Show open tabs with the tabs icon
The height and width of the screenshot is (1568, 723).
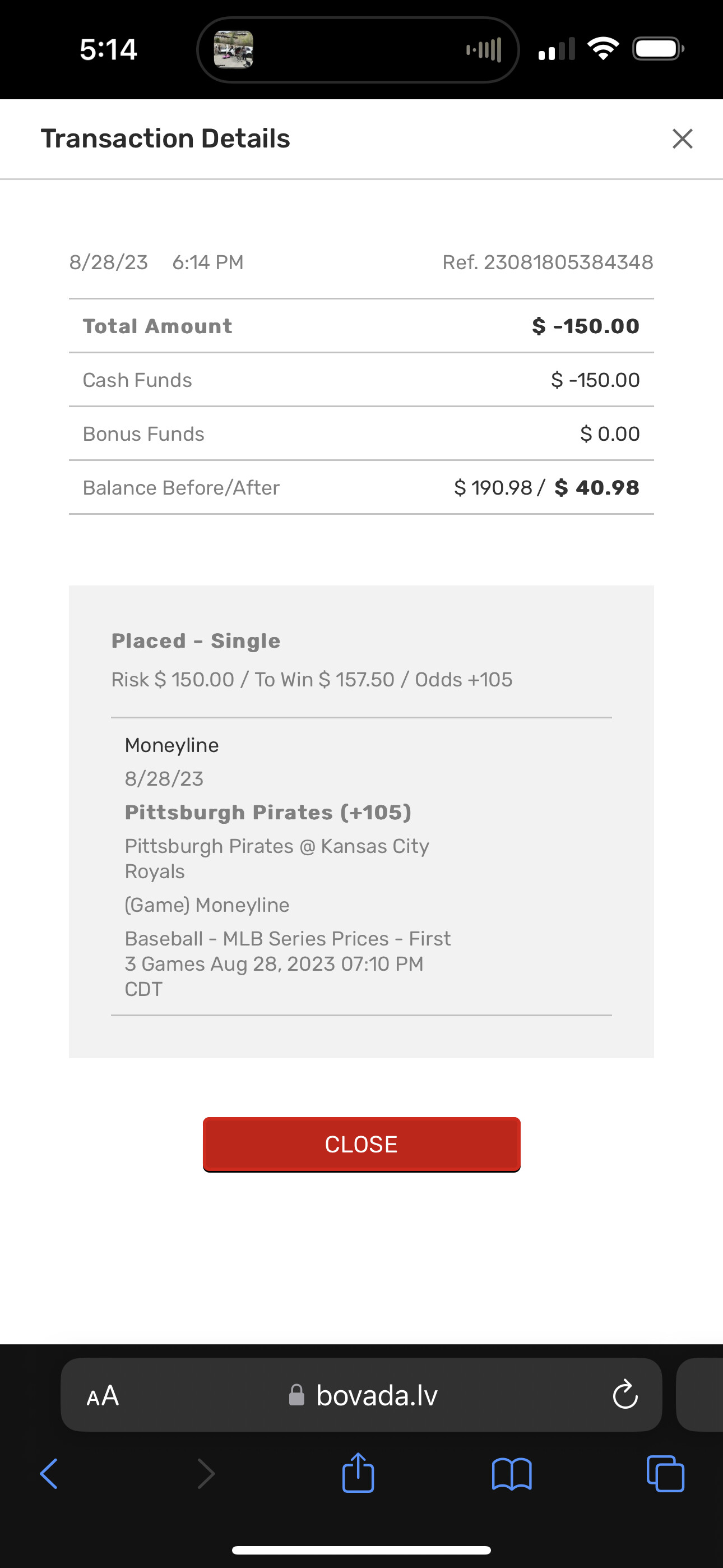[x=665, y=1474]
